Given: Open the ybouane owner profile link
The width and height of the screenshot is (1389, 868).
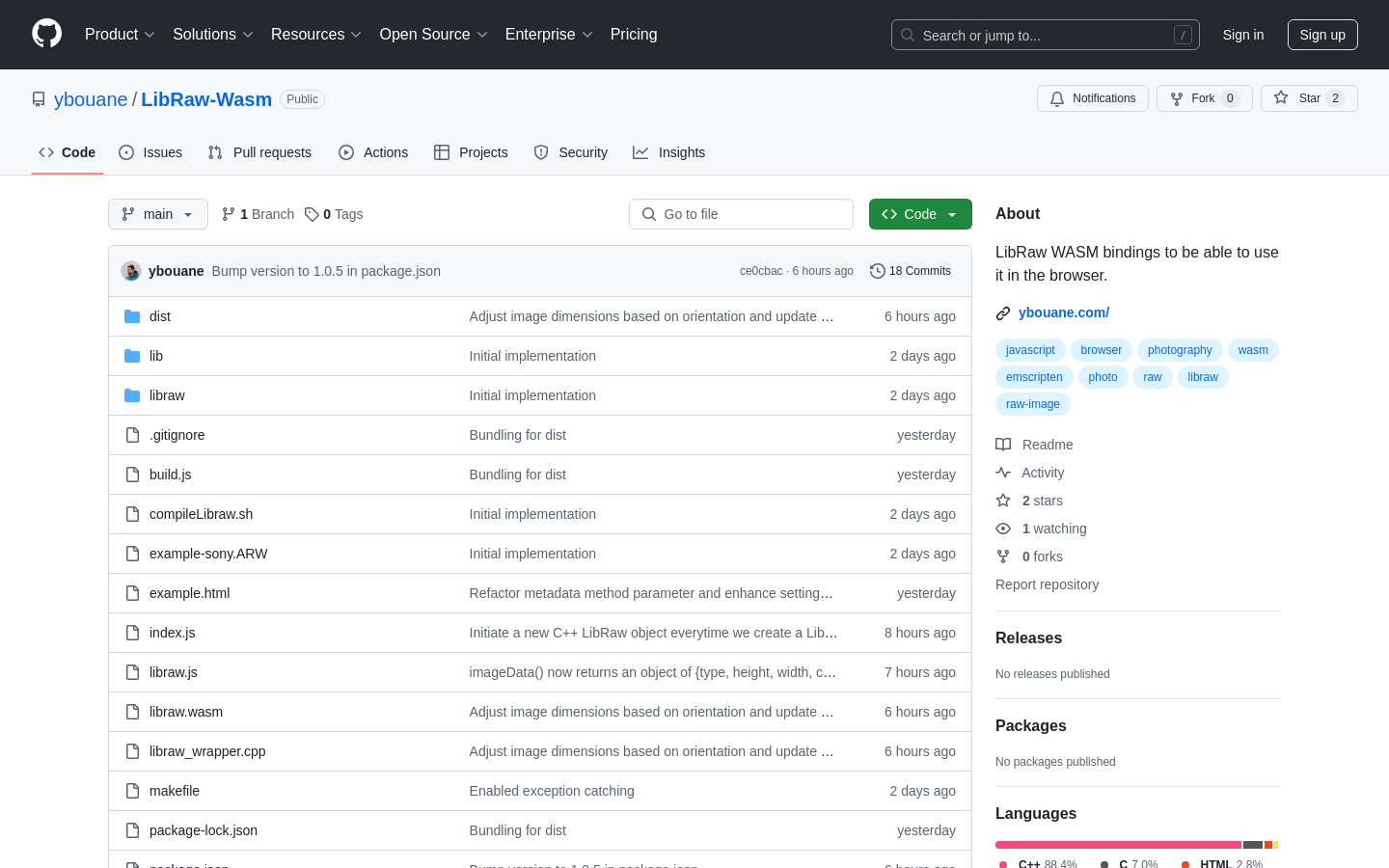Looking at the screenshot, I should [x=91, y=99].
